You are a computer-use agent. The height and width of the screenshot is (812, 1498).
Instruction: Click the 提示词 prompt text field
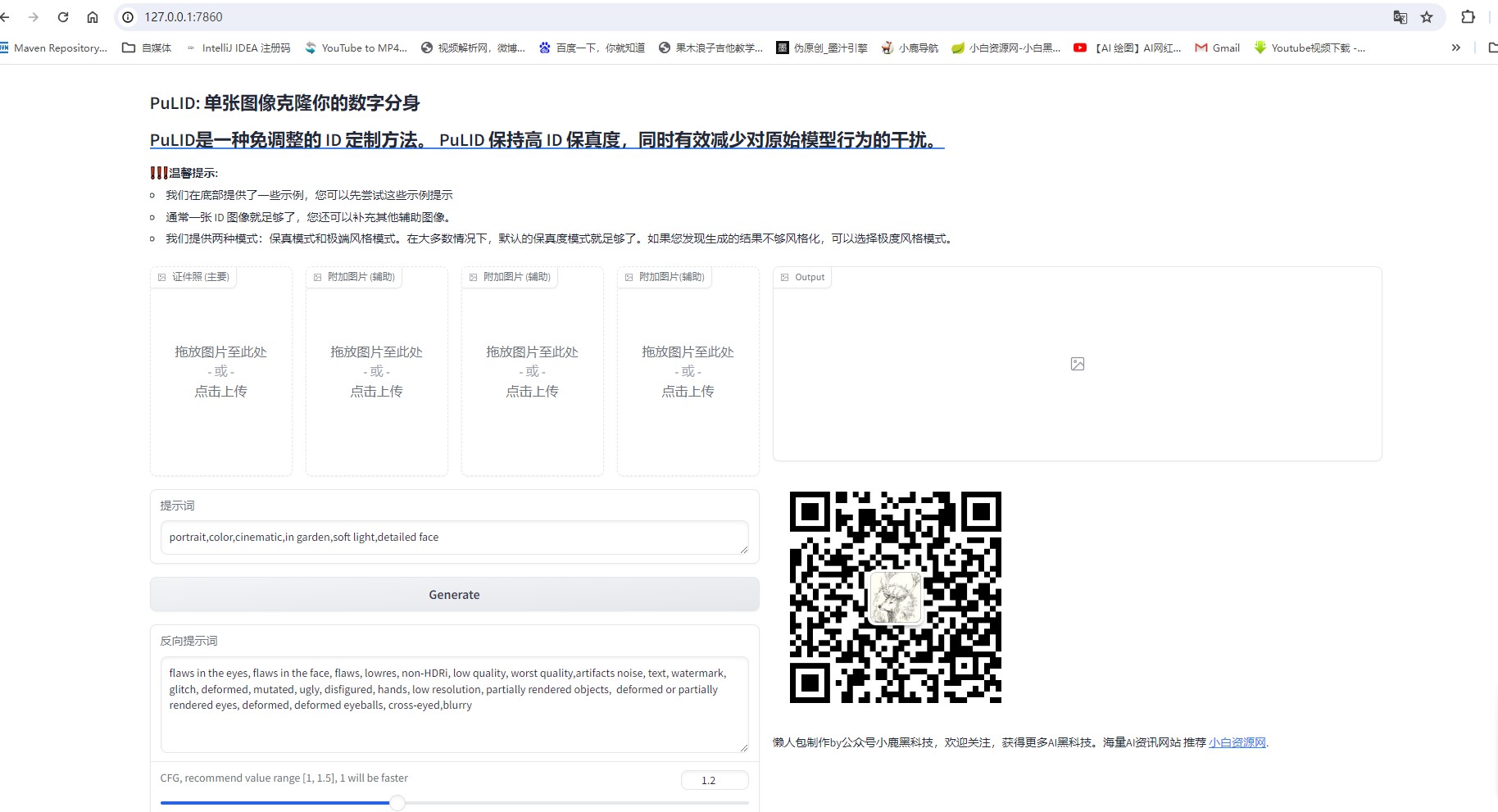pyautogui.click(x=454, y=538)
